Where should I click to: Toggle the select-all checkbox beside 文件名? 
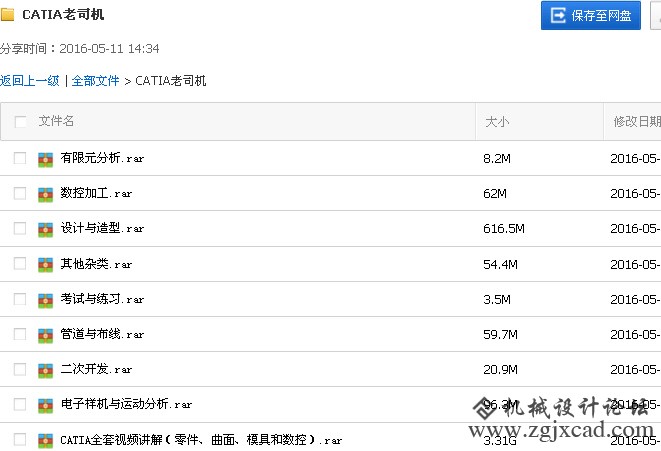tap(20, 121)
